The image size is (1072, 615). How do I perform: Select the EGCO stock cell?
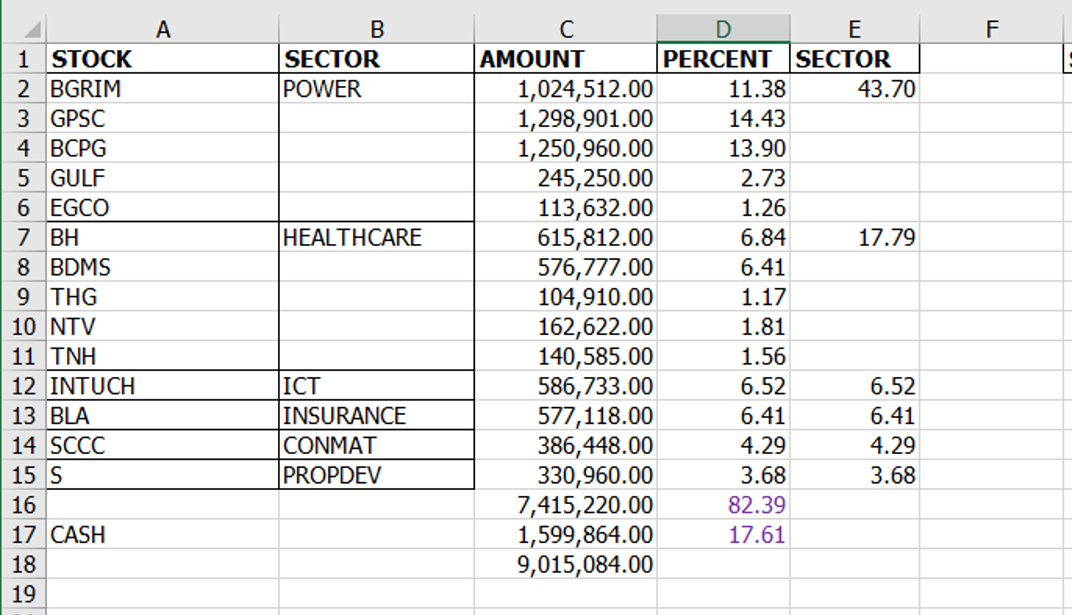point(163,208)
